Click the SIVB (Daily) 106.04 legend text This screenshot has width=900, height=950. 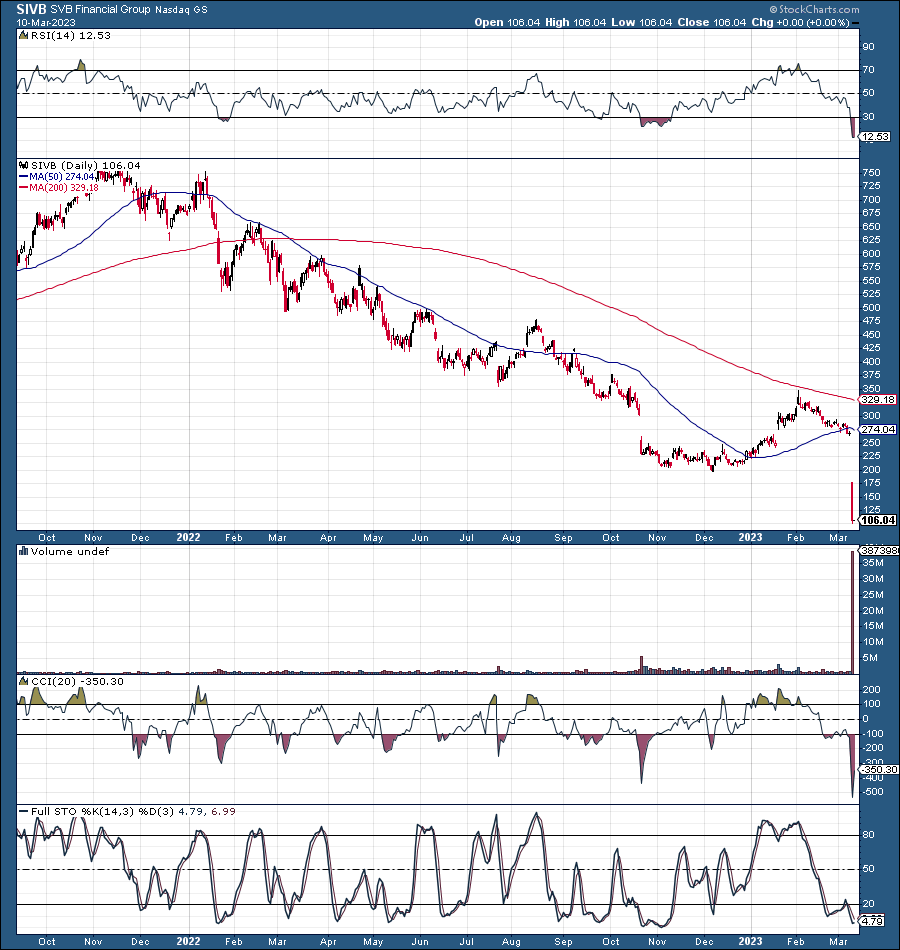pyautogui.click(x=85, y=165)
